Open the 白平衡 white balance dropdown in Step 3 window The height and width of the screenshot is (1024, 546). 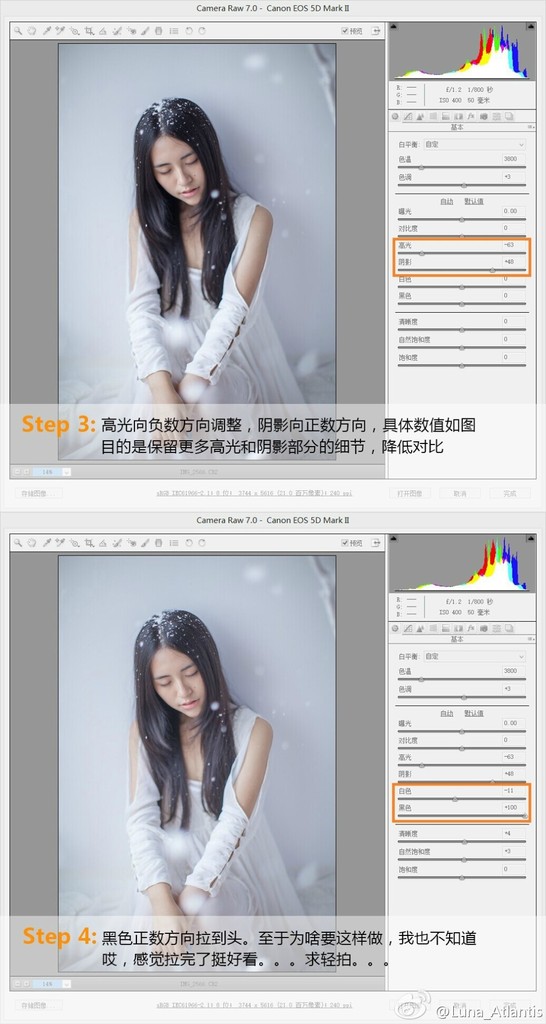(x=475, y=144)
